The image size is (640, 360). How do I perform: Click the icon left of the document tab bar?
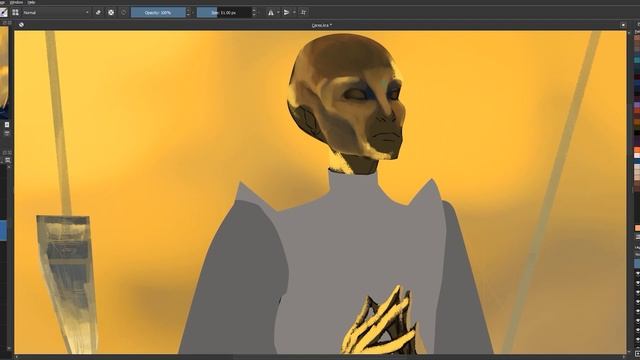tap(21, 25)
